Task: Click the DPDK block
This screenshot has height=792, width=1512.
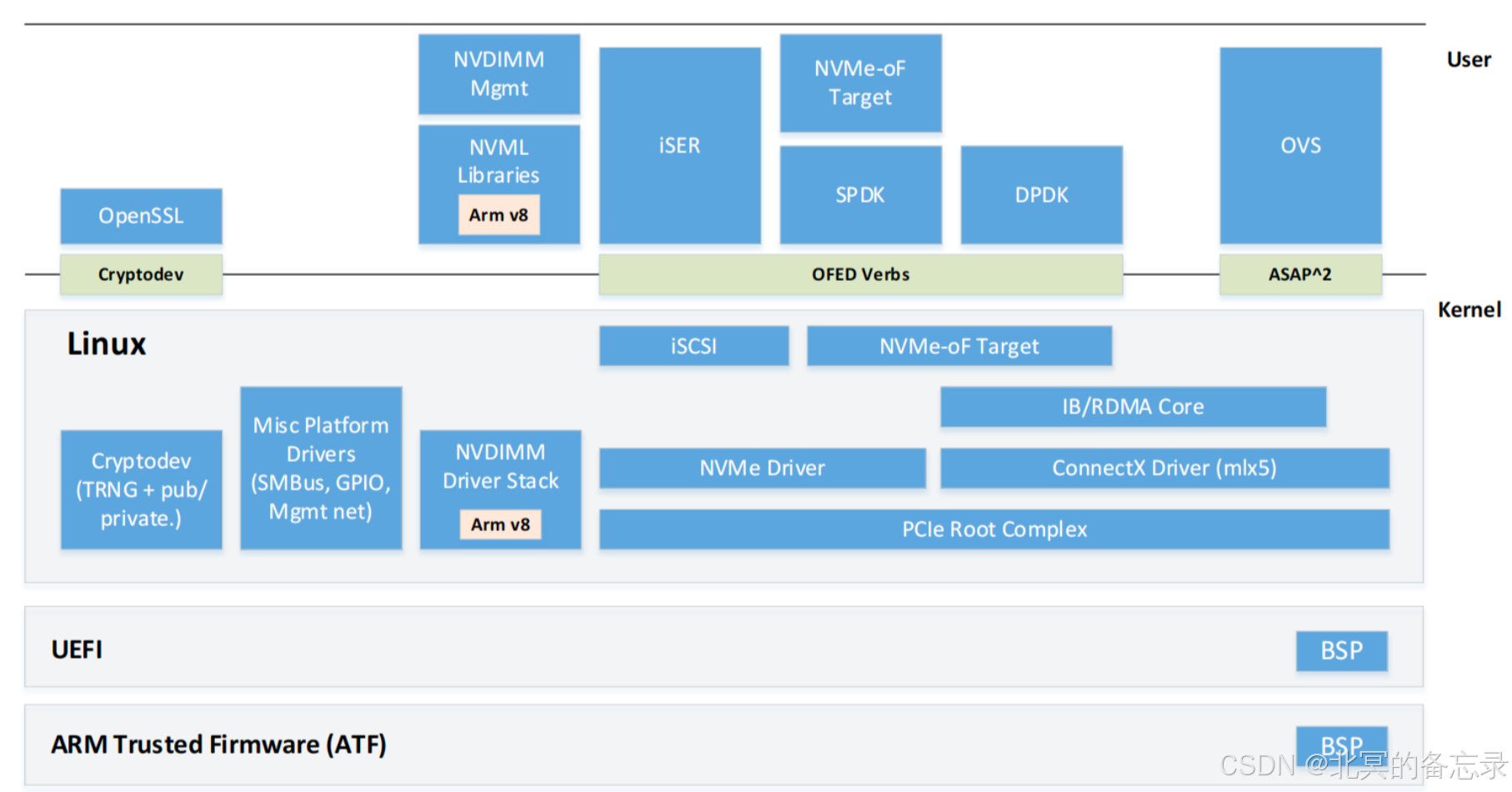Action: [x=1042, y=195]
